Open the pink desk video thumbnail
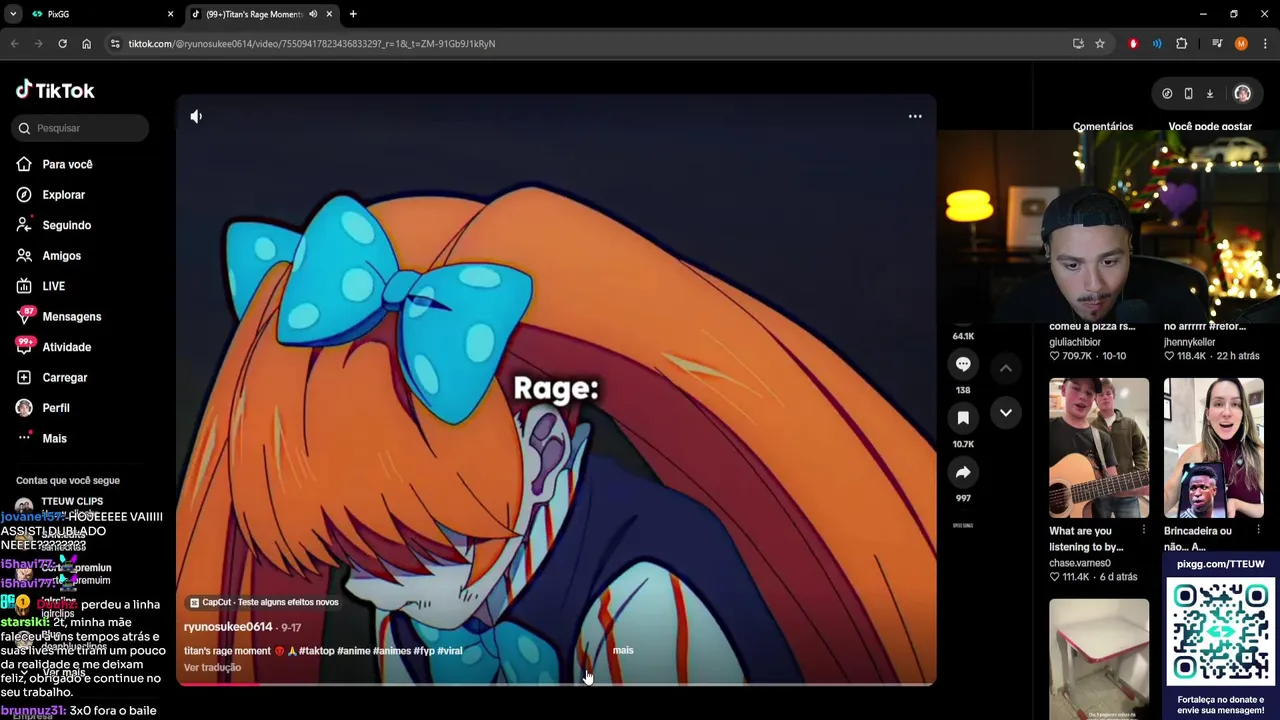Viewport: 1280px width, 720px height. coord(1099,659)
